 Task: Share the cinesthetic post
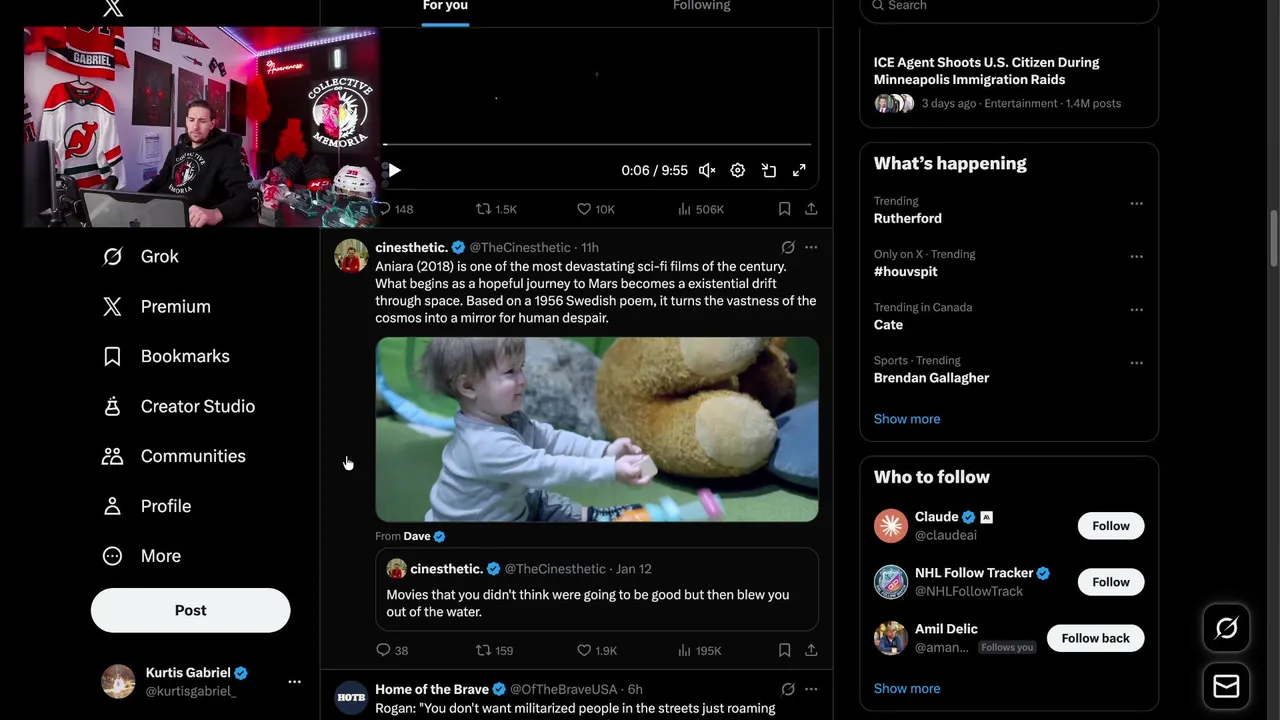[x=811, y=650]
